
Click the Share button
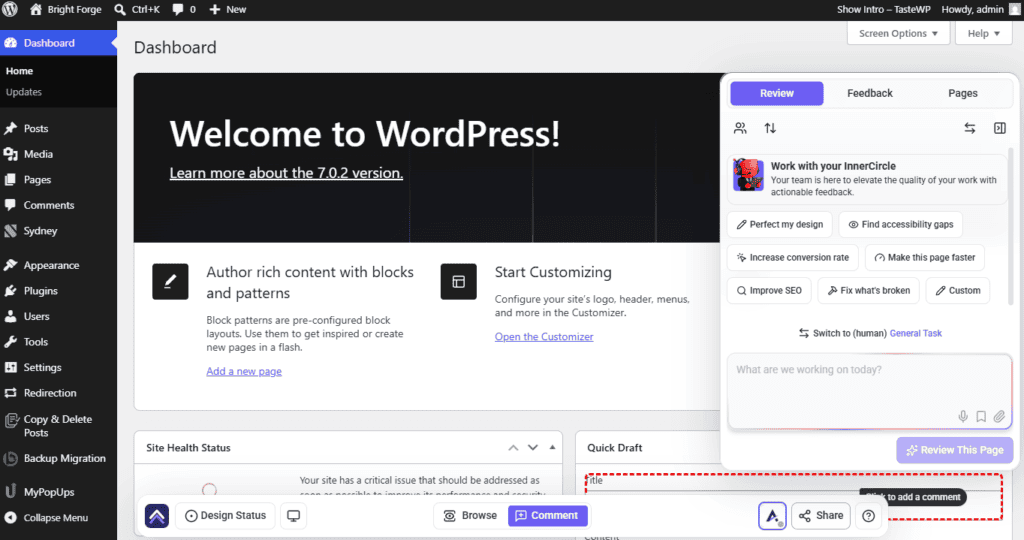click(821, 516)
